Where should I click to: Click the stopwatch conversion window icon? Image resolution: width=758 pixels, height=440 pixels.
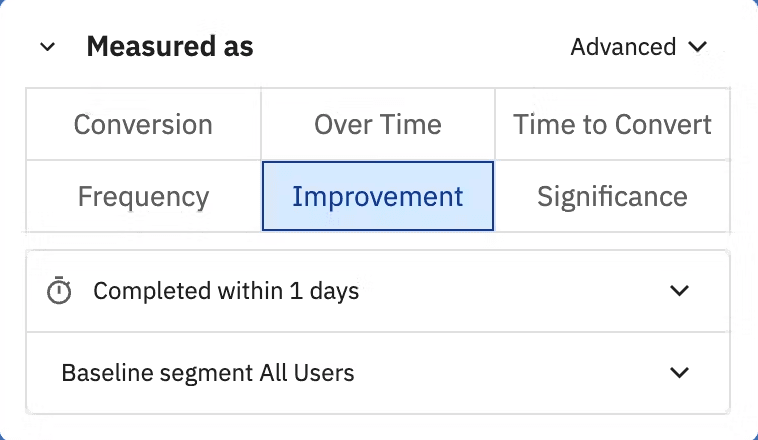point(59,290)
